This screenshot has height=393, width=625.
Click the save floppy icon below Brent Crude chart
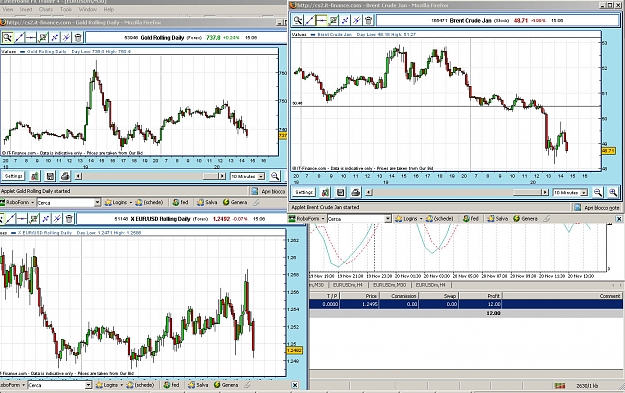point(340,193)
